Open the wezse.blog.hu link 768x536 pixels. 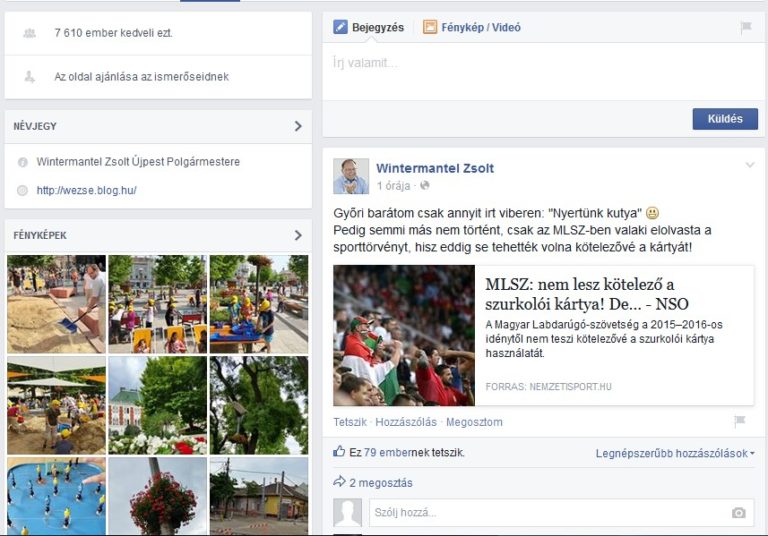[x=87, y=191]
